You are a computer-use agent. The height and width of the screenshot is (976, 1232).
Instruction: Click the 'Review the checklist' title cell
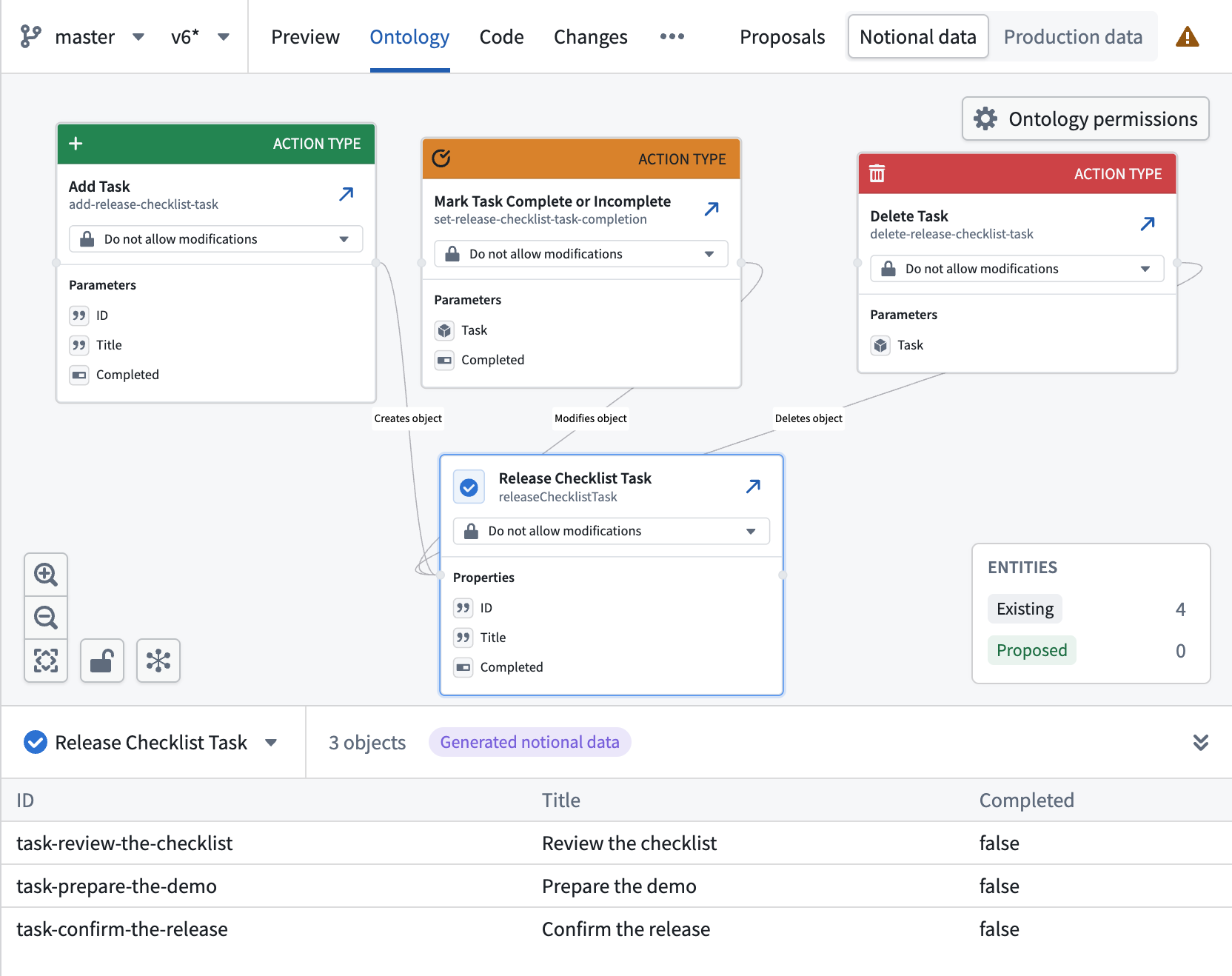click(x=629, y=843)
